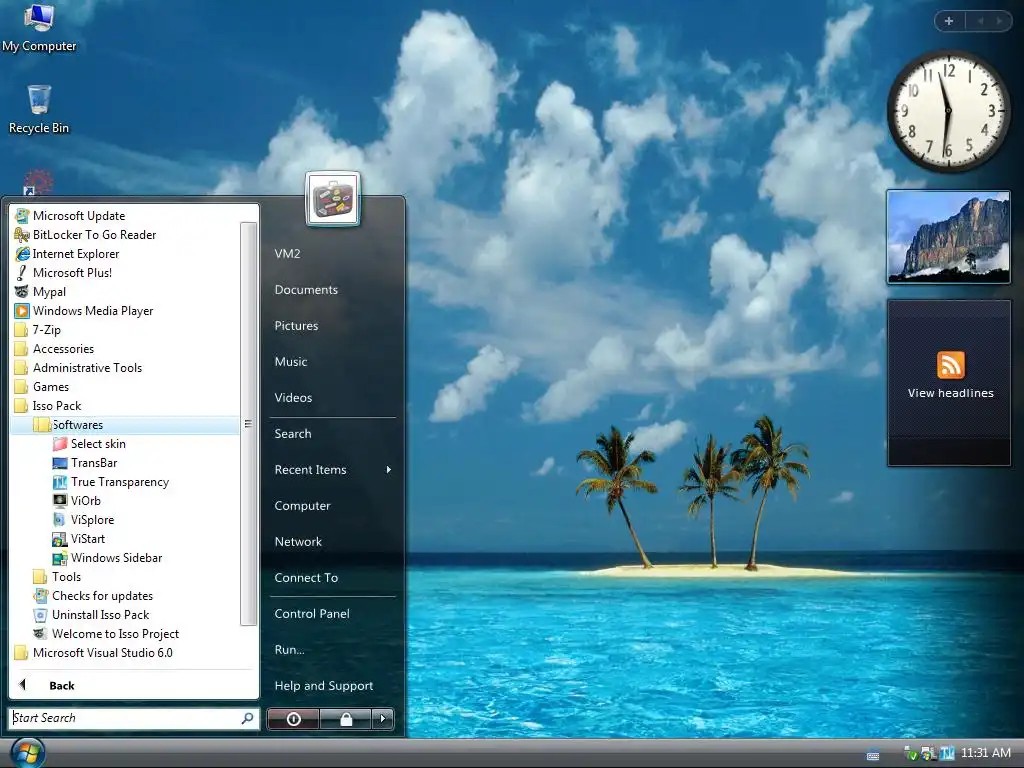Image resolution: width=1024 pixels, height=768 pixels.
Task: Show next sidebar gadgets page
Action: (999, 21)
